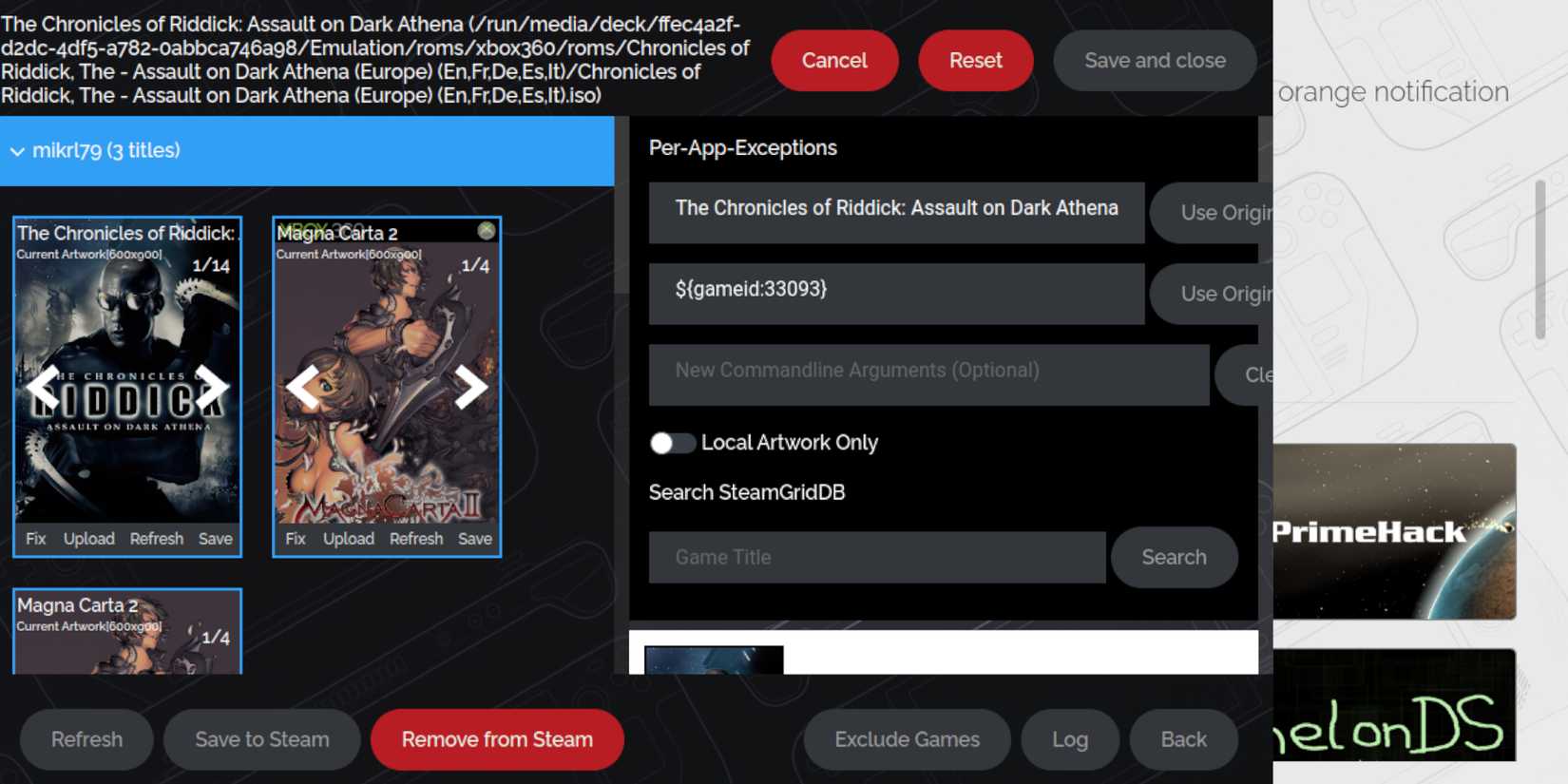Click New Commandline Arguments field
1568x784 pixels.
(x=929, y=371)
